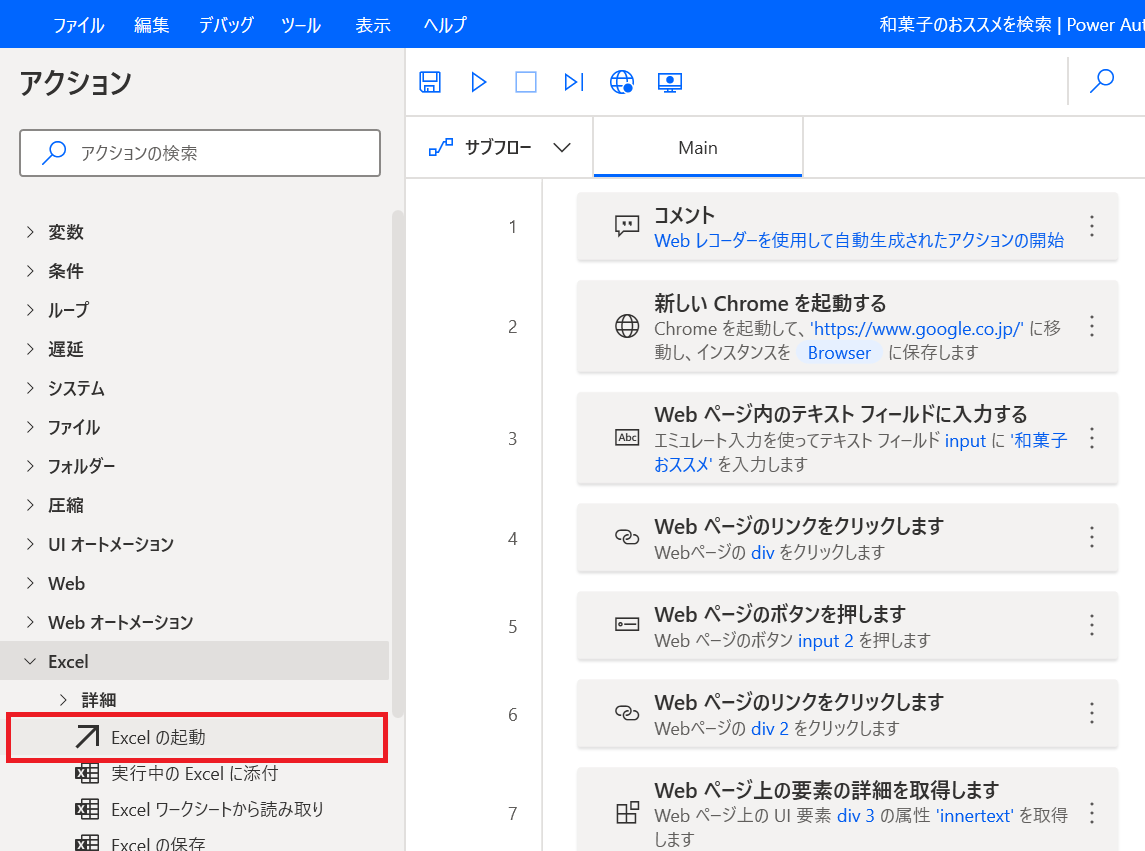Image resolution: width=1145 pixels, height=851 pixels.
Task: Run the flow with the play icon
Action: click(x=478, y=82)
